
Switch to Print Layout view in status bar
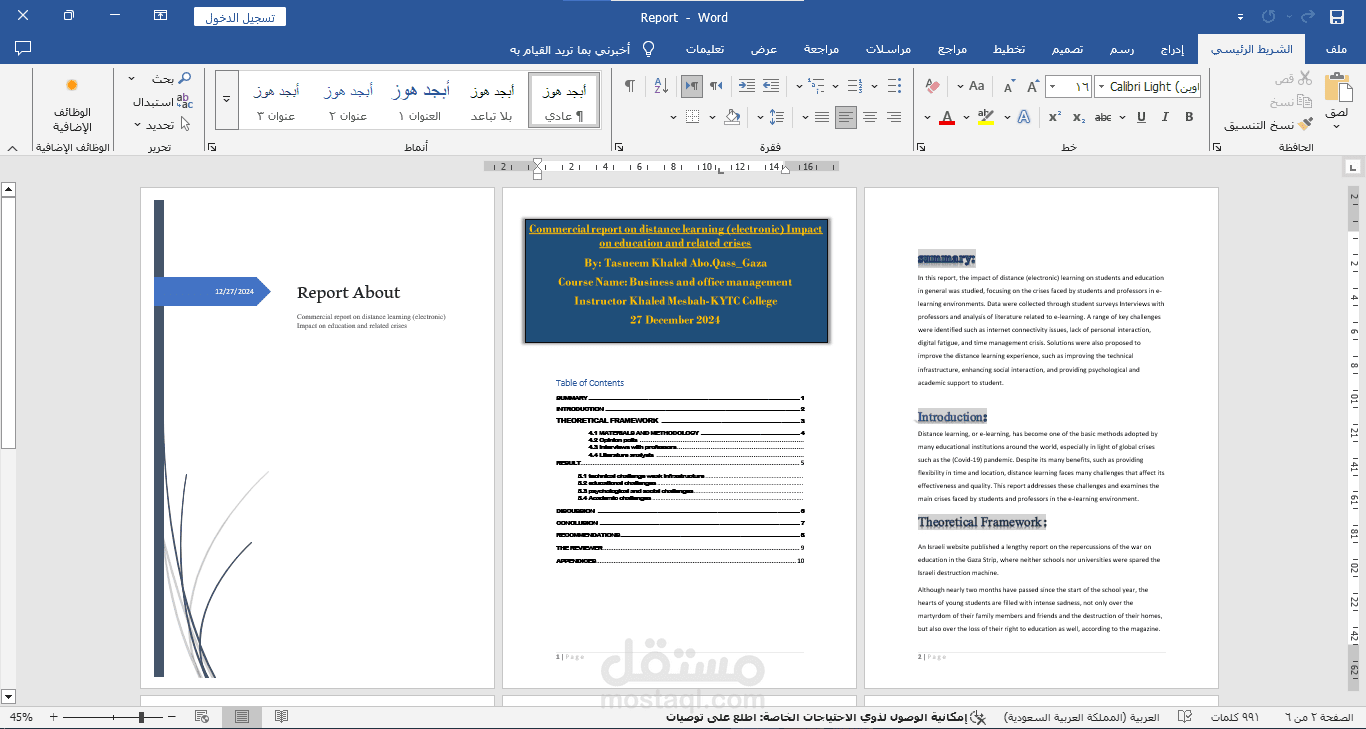(242, 717)
